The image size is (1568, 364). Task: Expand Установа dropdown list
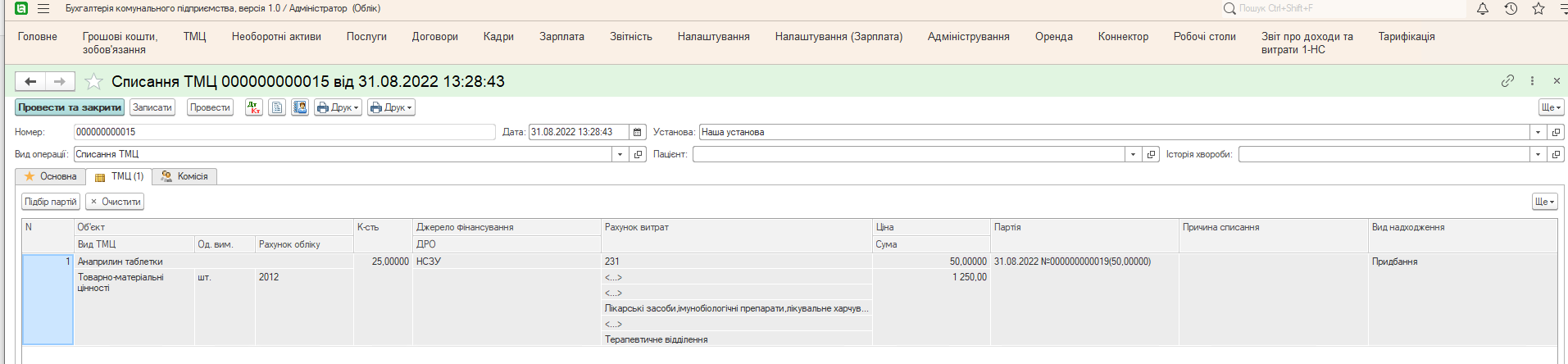click(x=1538, y=132)
